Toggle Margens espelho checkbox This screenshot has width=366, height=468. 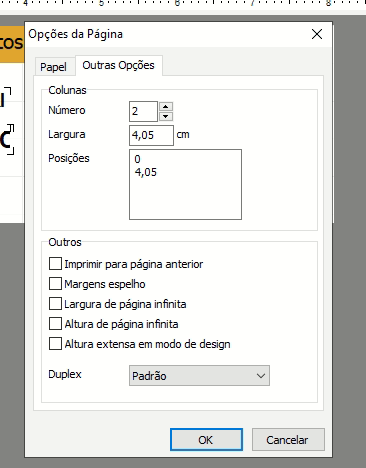(55, 284)
